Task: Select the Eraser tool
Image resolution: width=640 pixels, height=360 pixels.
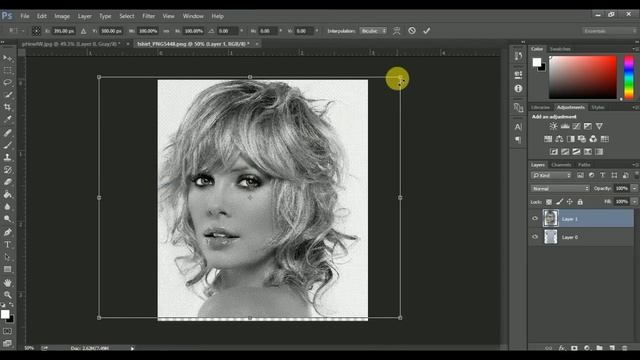Action: (x=7, y=182)
